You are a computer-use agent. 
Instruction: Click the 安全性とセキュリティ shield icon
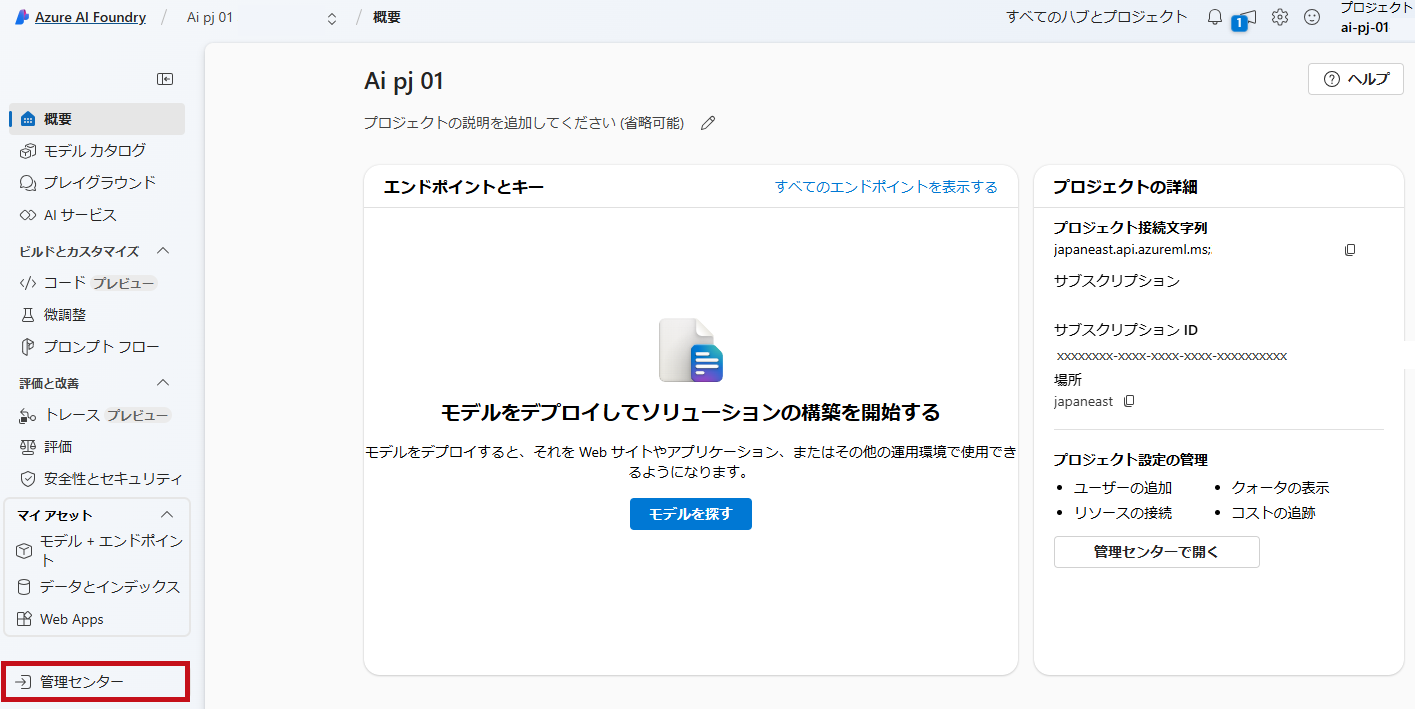pyautogui.click(x=28, y=479)
